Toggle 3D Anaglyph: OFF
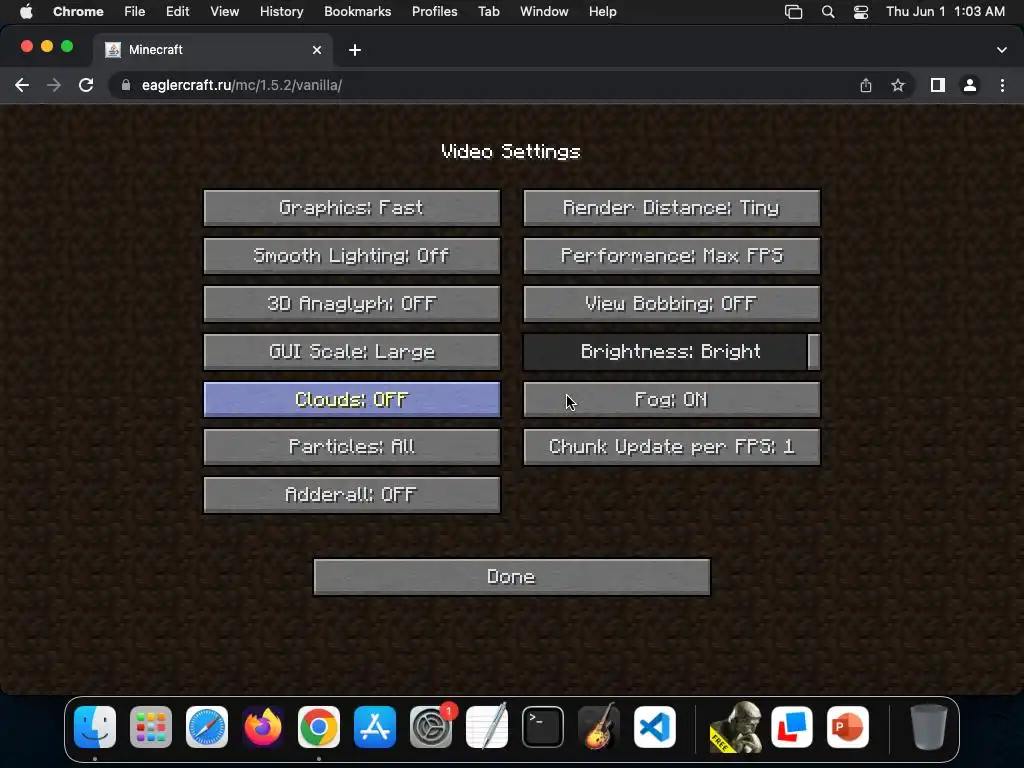Screen dimensions: 1024x768 pyautogui.click(x=352, y=304)
